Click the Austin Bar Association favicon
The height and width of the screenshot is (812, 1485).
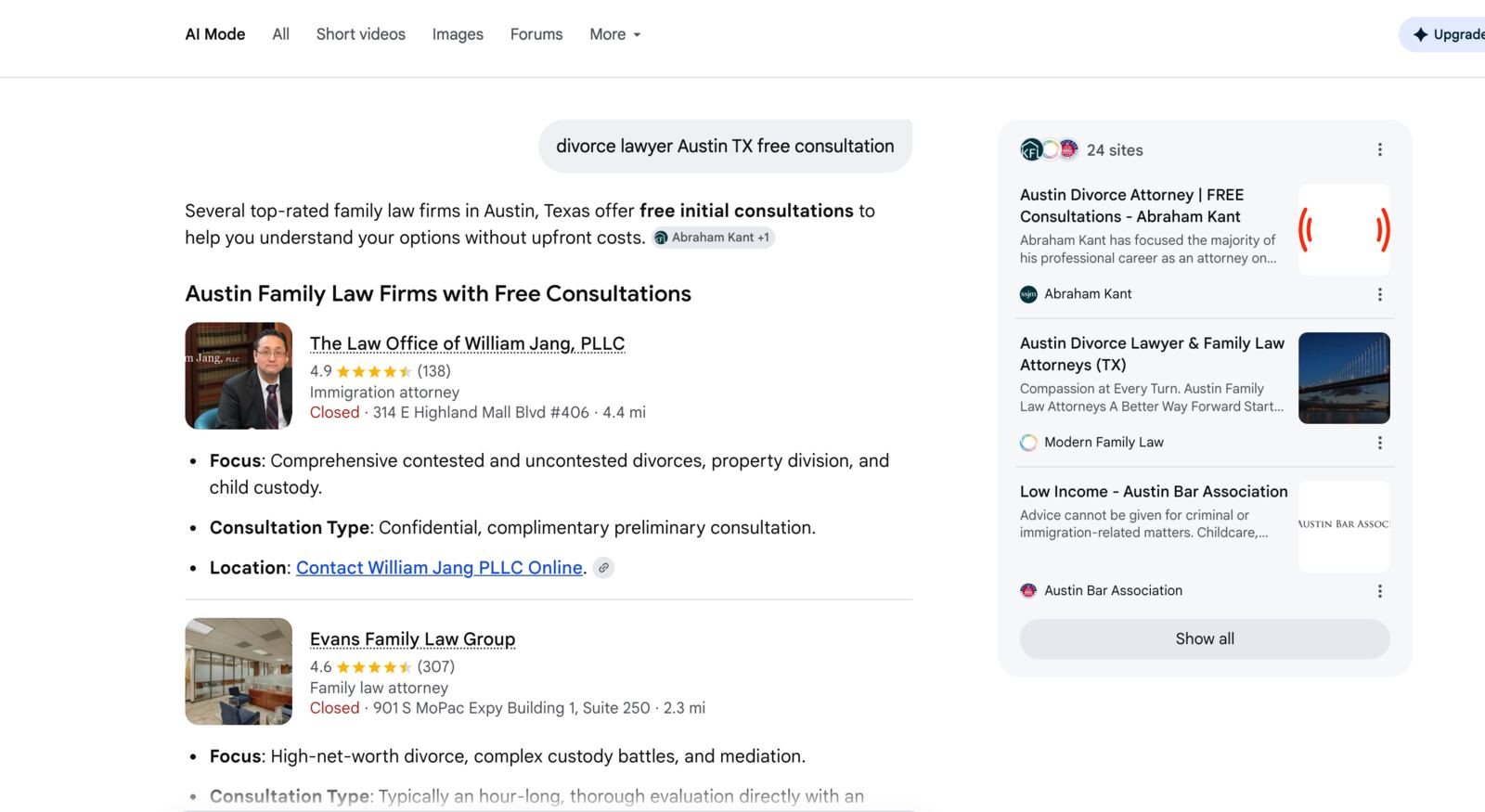1028,590
